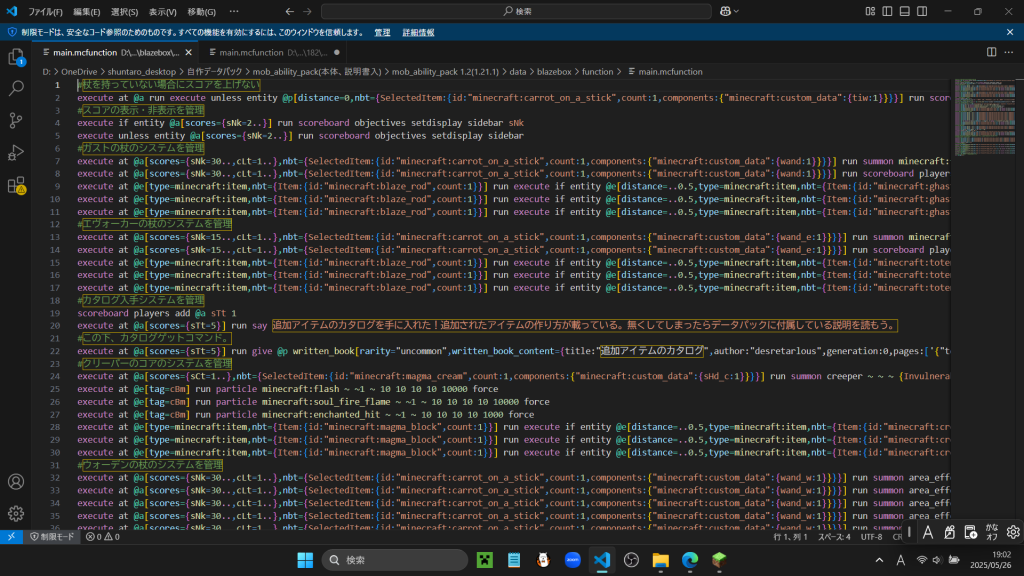Click the OneDrive breadcrumb
The height and width of the screenshot is (576, 1024).
[79, 72]
